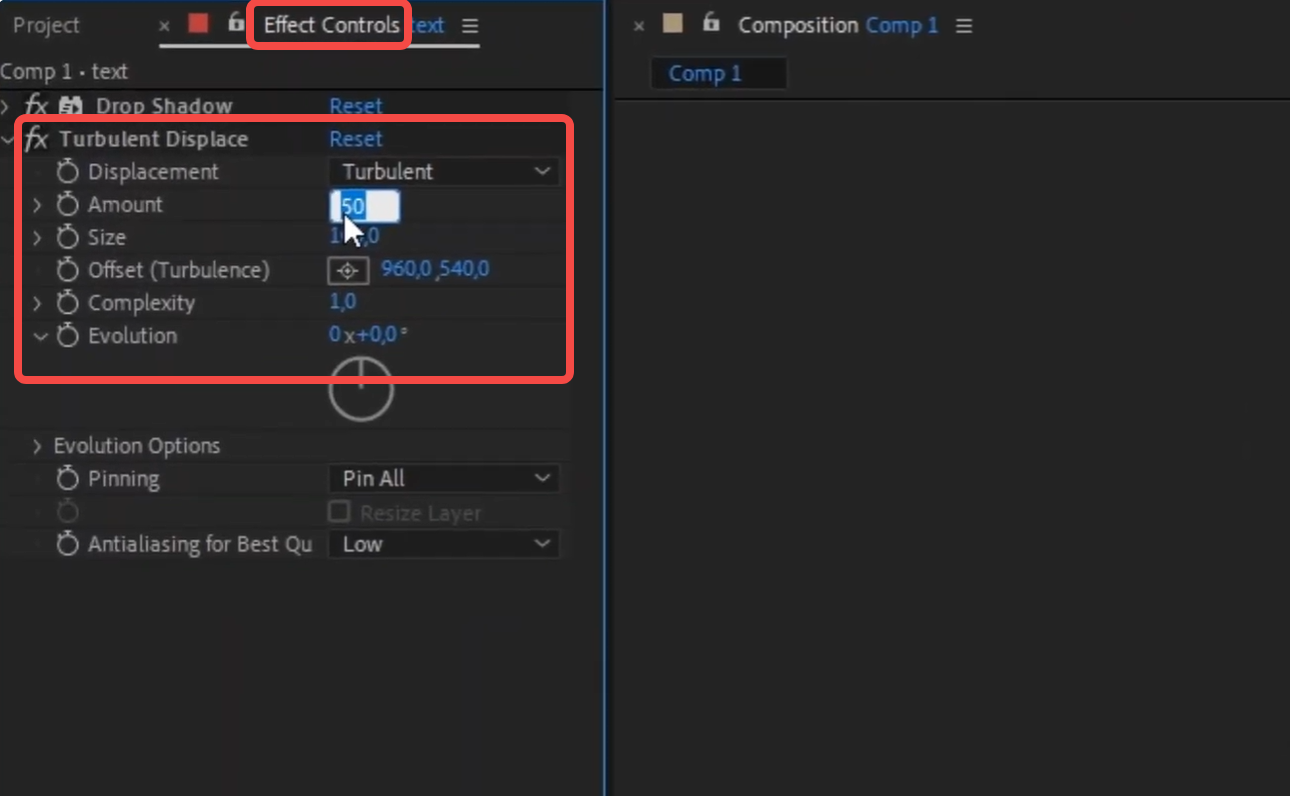
Task: Expand the Amount property
Action: [37, 205]
